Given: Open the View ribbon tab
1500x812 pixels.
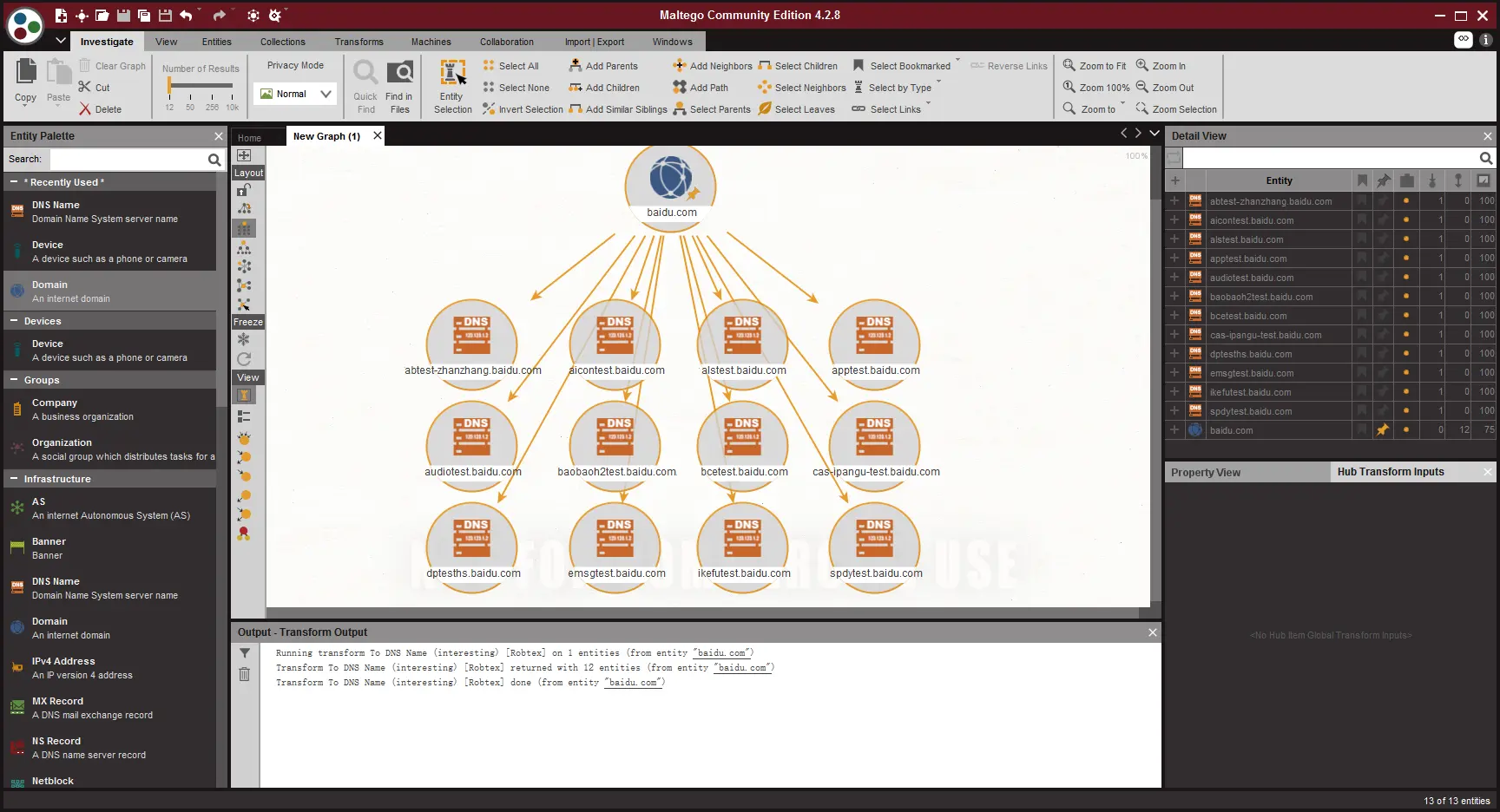Looking at the screenshot, I should [166, 42].
